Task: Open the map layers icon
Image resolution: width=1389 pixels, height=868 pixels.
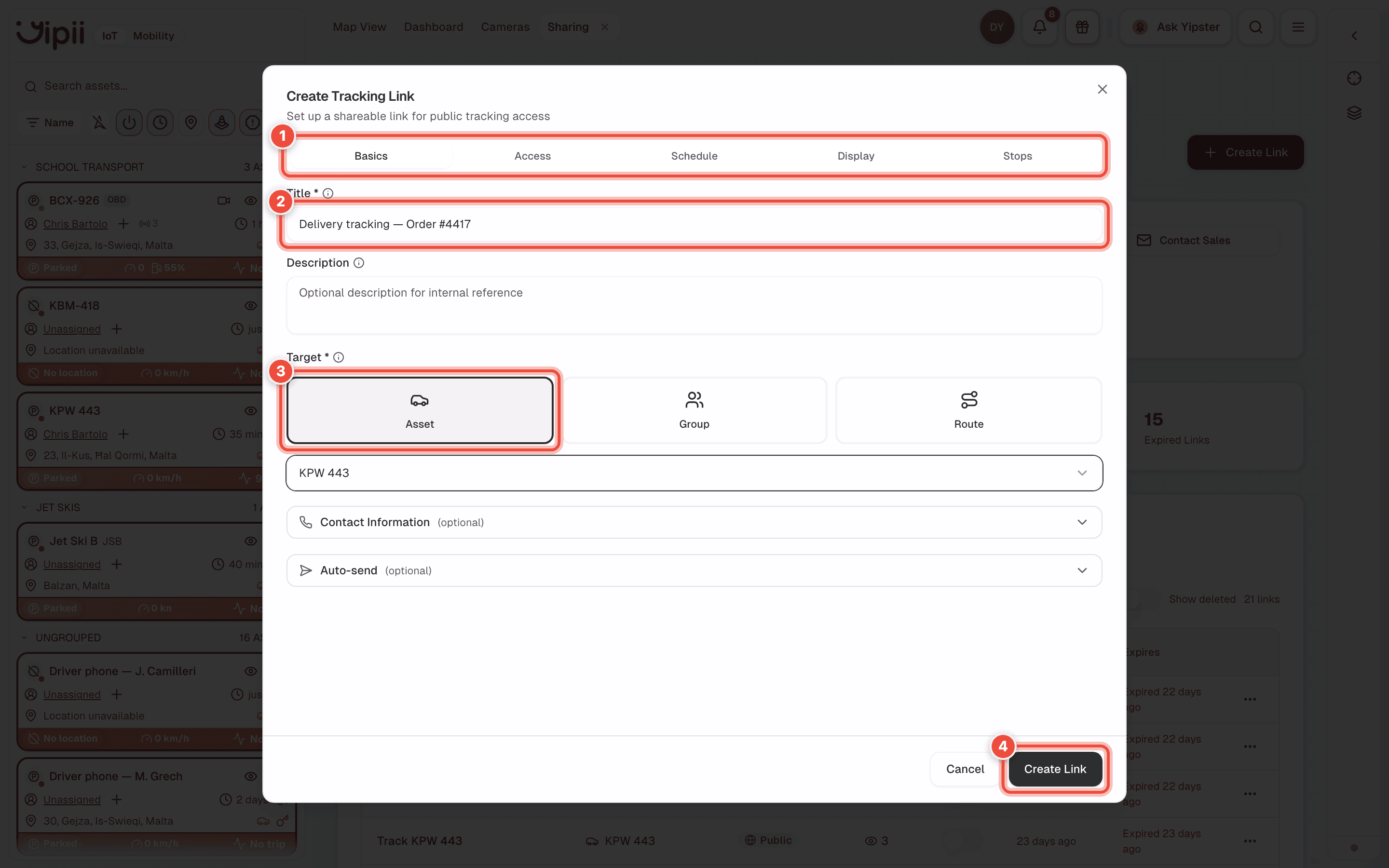Action: [1354, 112]
